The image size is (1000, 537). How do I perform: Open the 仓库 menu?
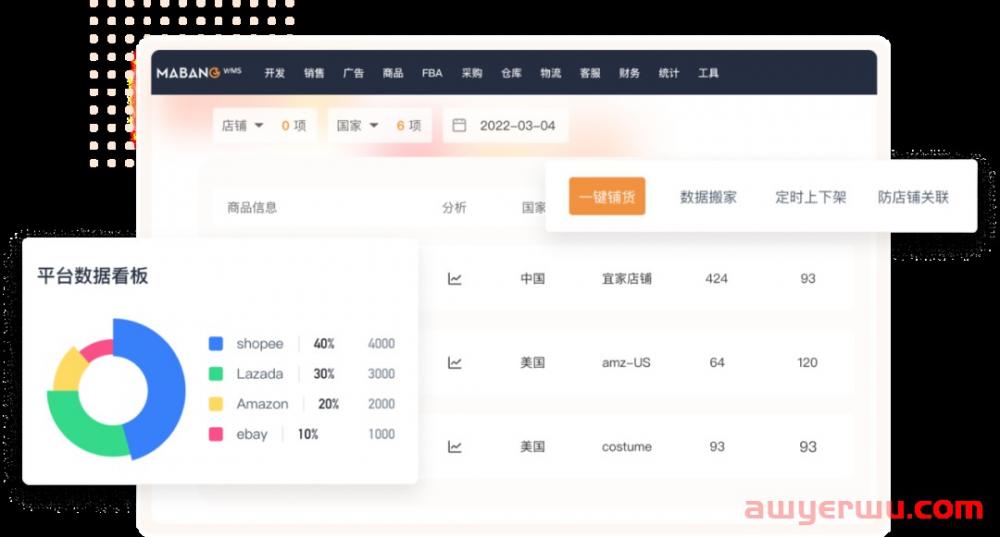coord(511,73)
